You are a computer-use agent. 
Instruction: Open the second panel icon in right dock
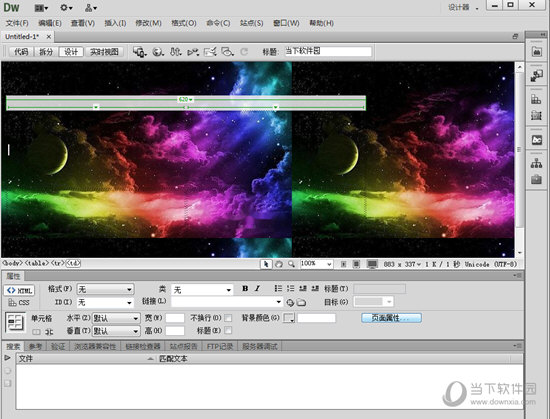[x=536, y=75]
